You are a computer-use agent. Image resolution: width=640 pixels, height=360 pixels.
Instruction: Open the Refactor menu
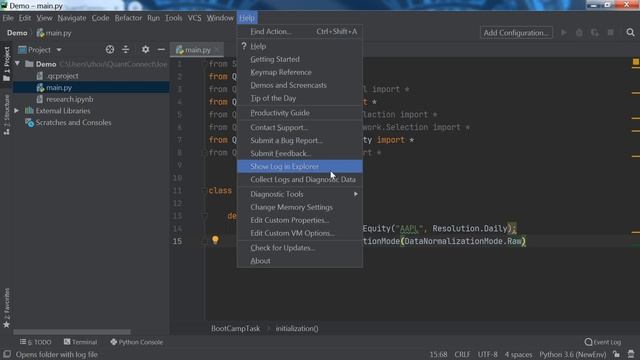pos(128,18)
